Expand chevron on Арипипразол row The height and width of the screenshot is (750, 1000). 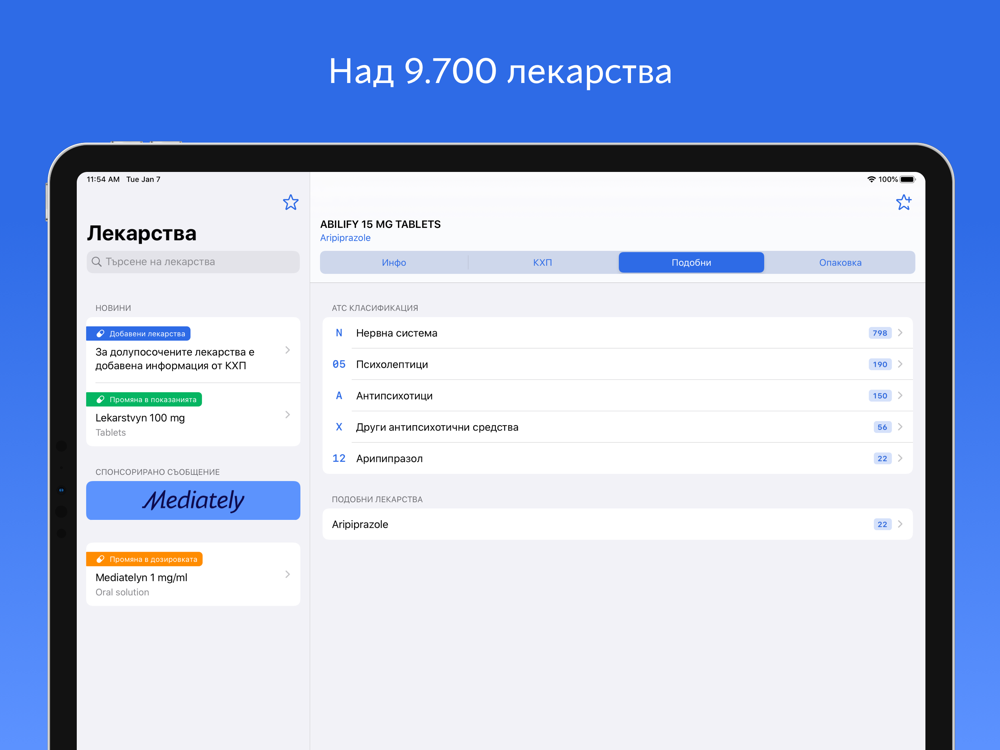point(900,458)
